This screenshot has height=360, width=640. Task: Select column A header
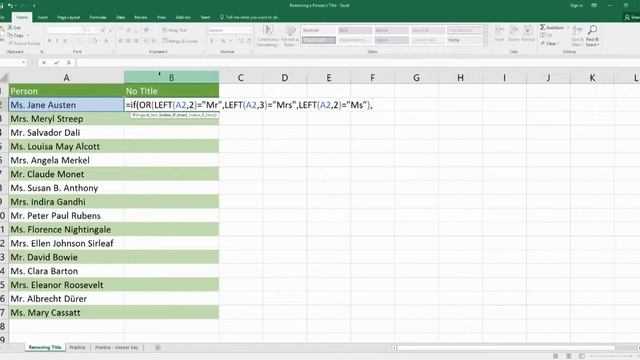coord(66,78)
